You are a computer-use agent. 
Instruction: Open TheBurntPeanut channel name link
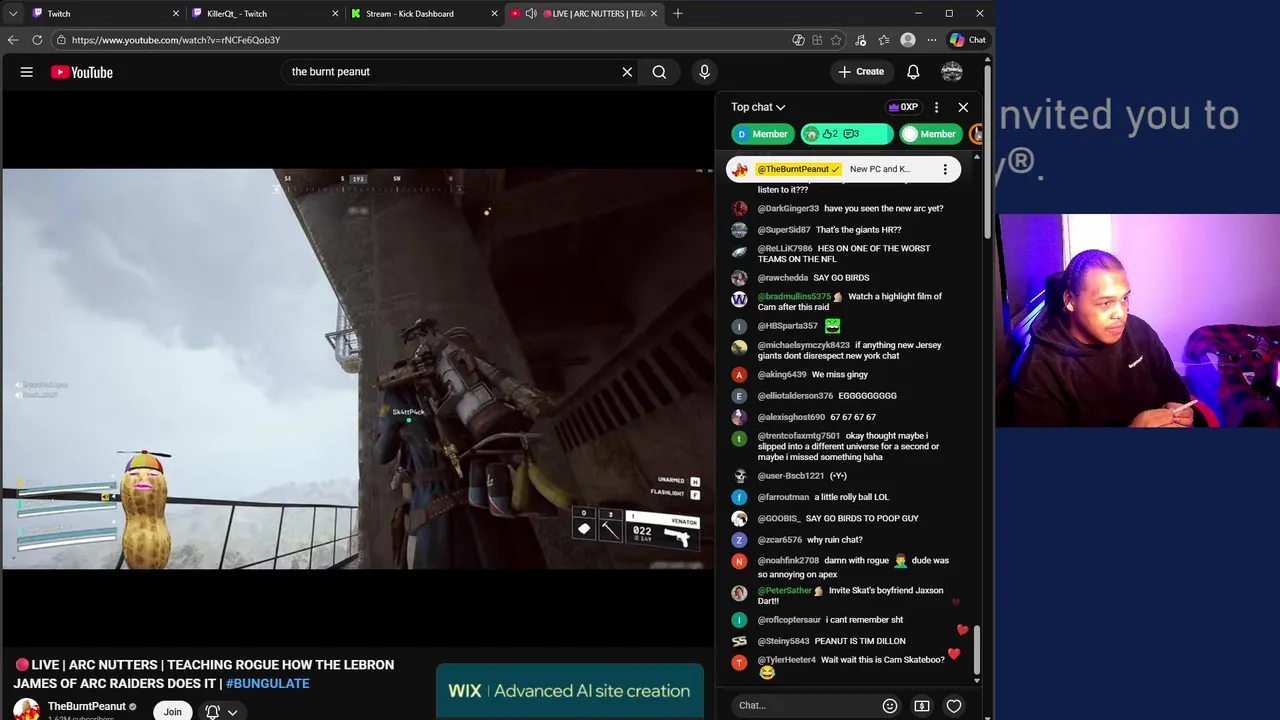pyautogui.click(x=87, y=706)
